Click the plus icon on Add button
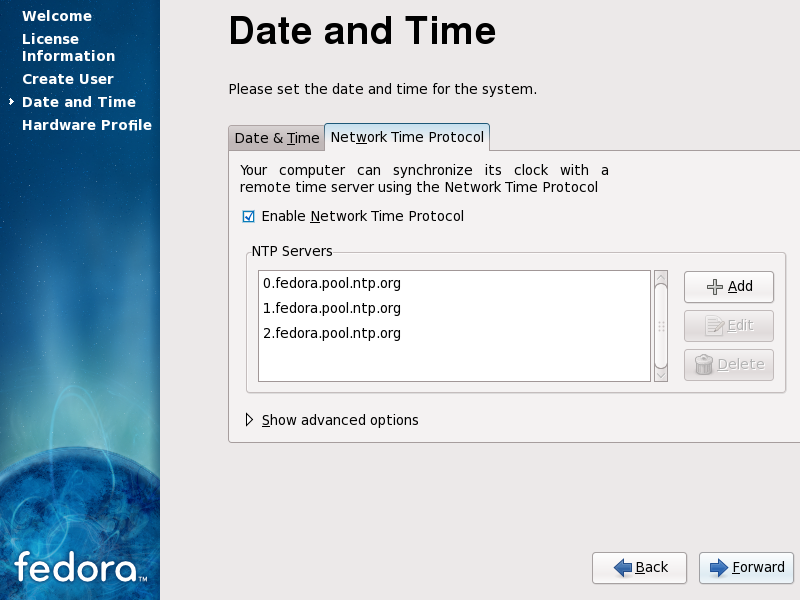 714,287
